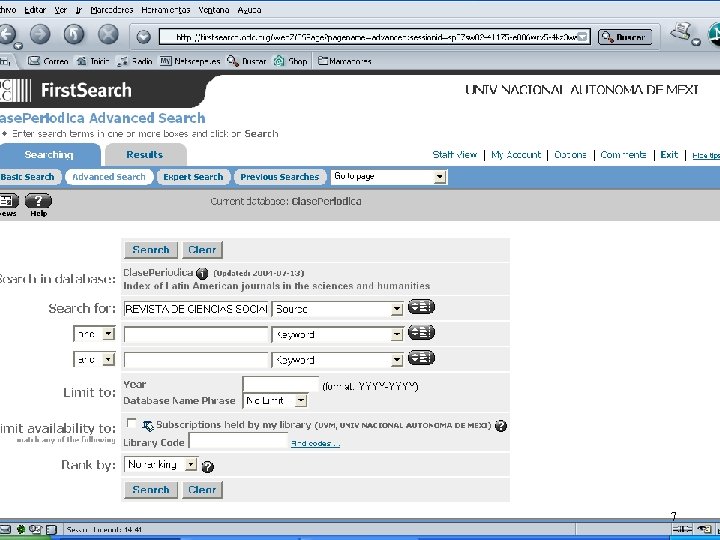Screen dimensions: 720x540
Task: Open Correo in the personal toolbar
Action: click(x=48, y=61)
